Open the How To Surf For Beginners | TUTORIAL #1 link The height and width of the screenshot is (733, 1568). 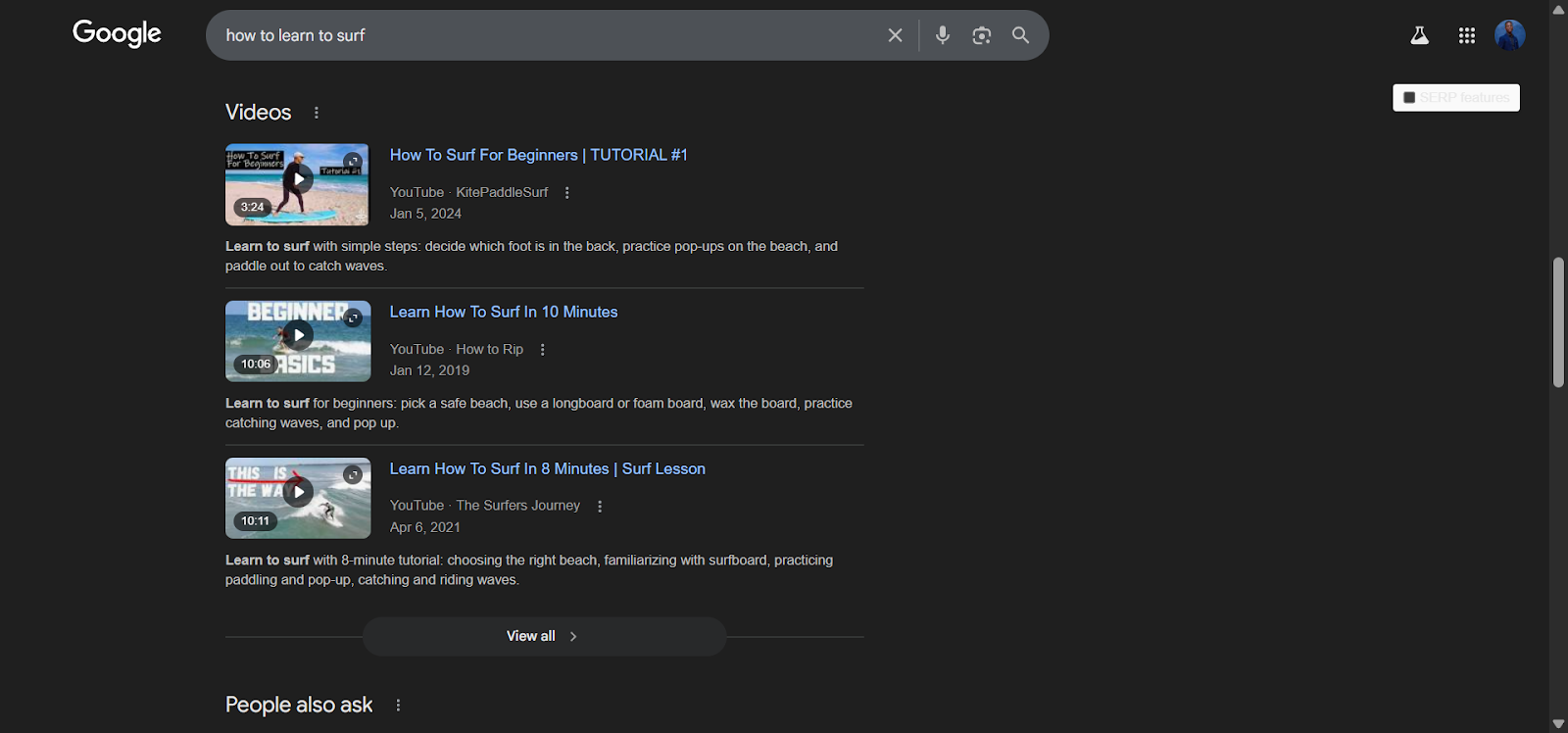539,155
